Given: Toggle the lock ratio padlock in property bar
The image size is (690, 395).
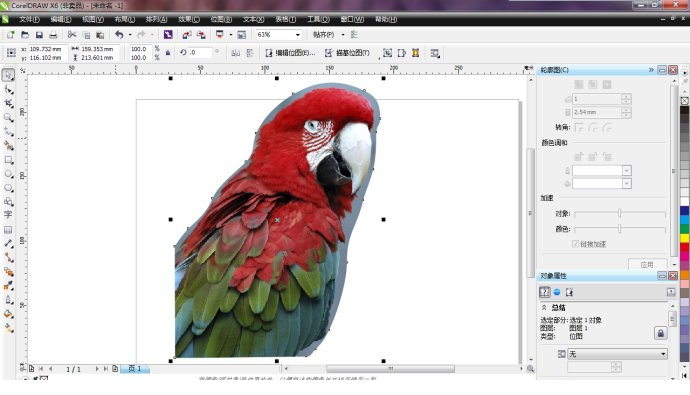Looking at the screenshot, I should pos(168,53).
